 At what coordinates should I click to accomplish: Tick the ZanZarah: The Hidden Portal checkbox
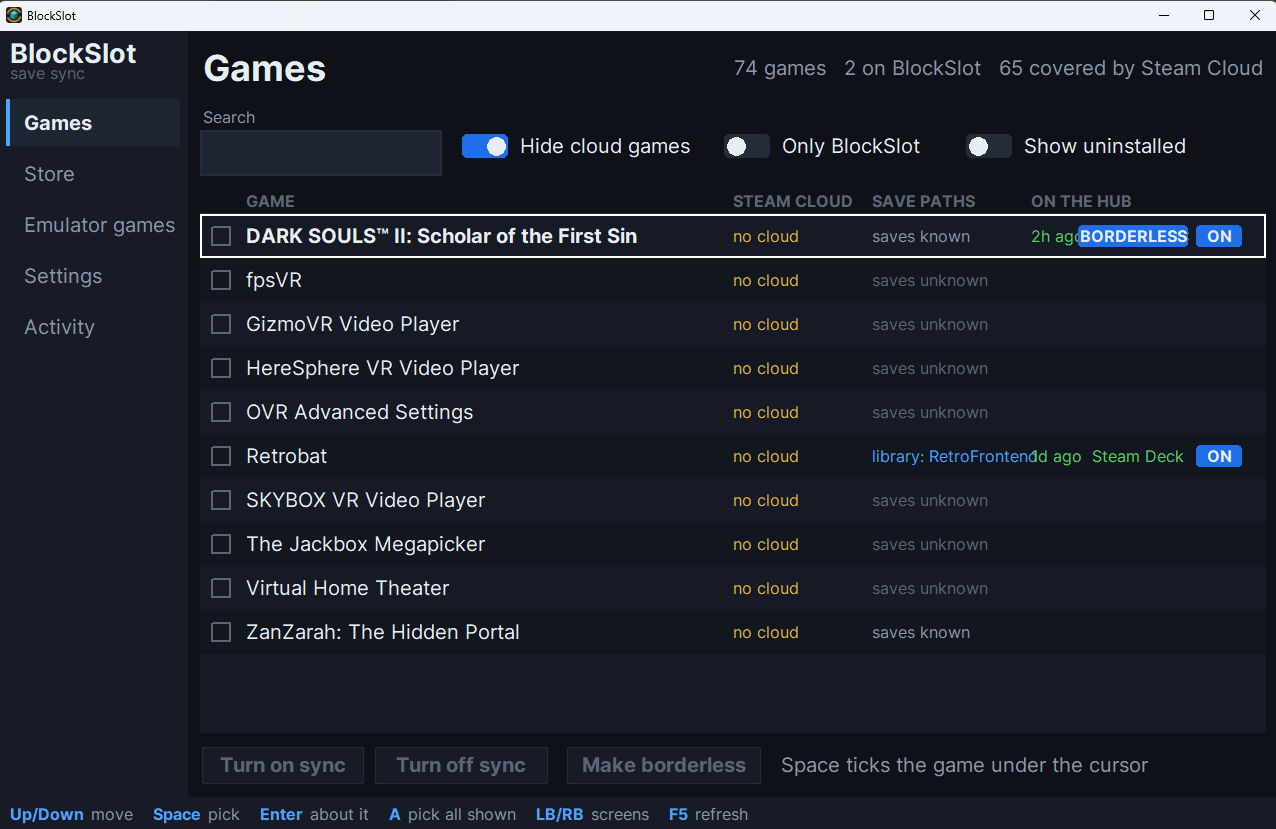pos(221,632)
